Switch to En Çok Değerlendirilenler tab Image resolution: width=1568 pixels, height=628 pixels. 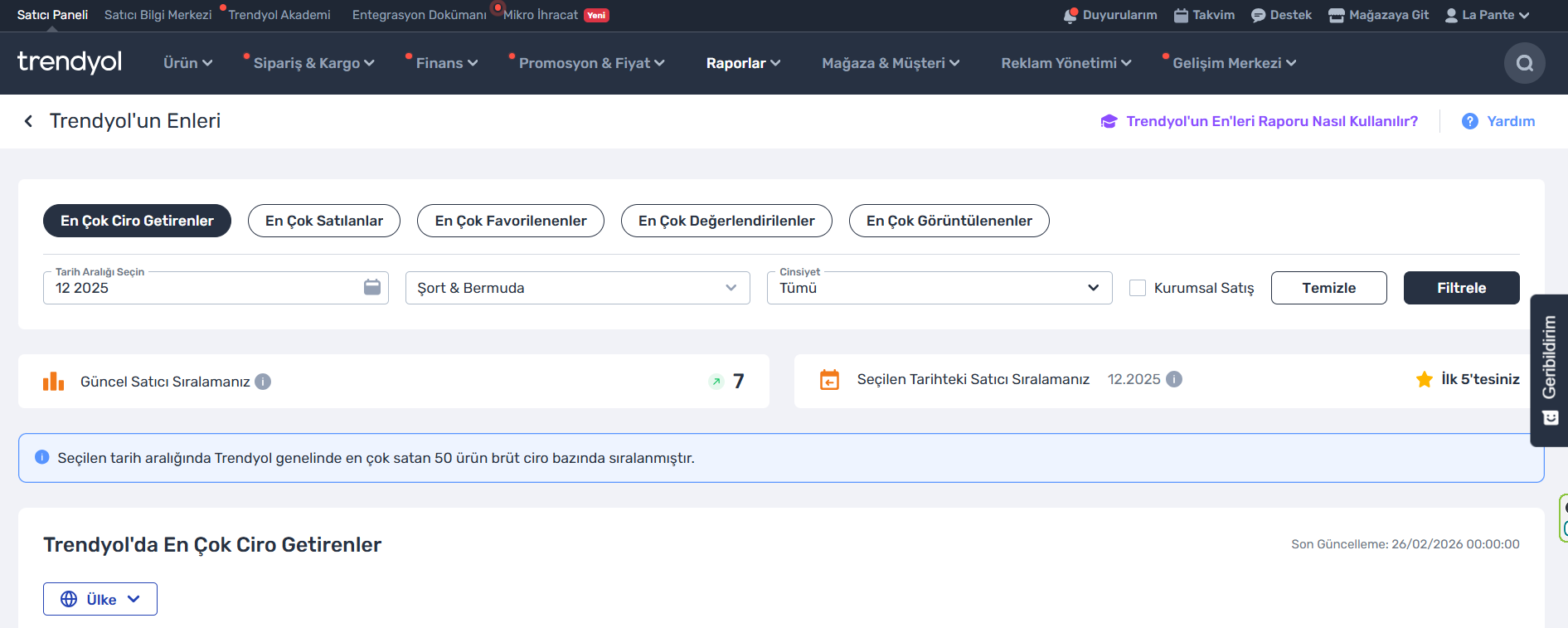(x=726, y=221)
